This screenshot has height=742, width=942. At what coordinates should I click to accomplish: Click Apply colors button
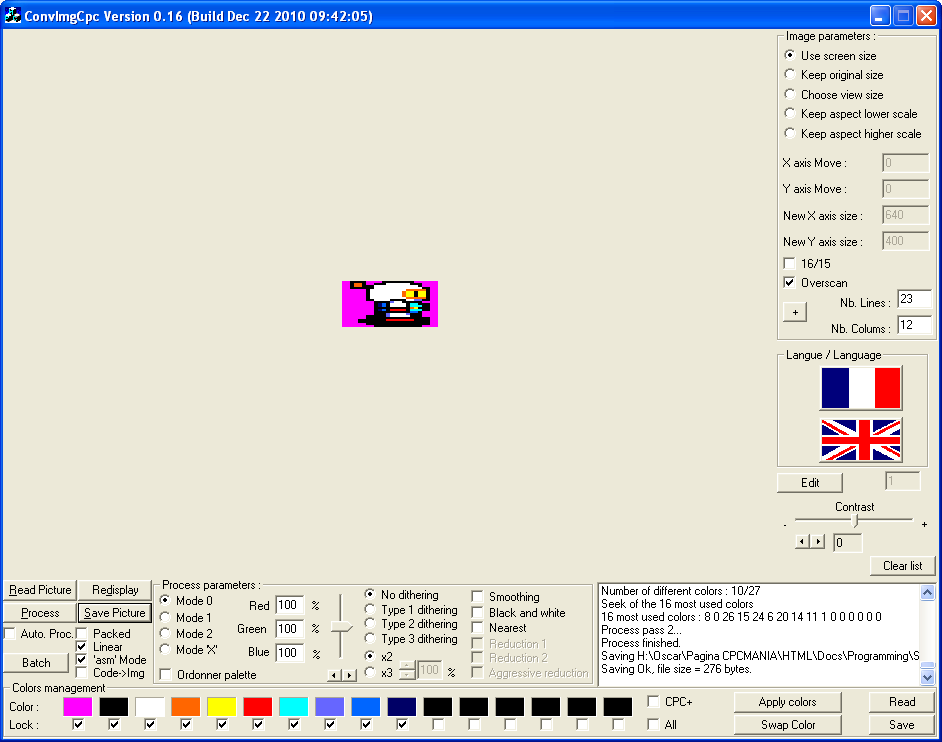(787, 702)
